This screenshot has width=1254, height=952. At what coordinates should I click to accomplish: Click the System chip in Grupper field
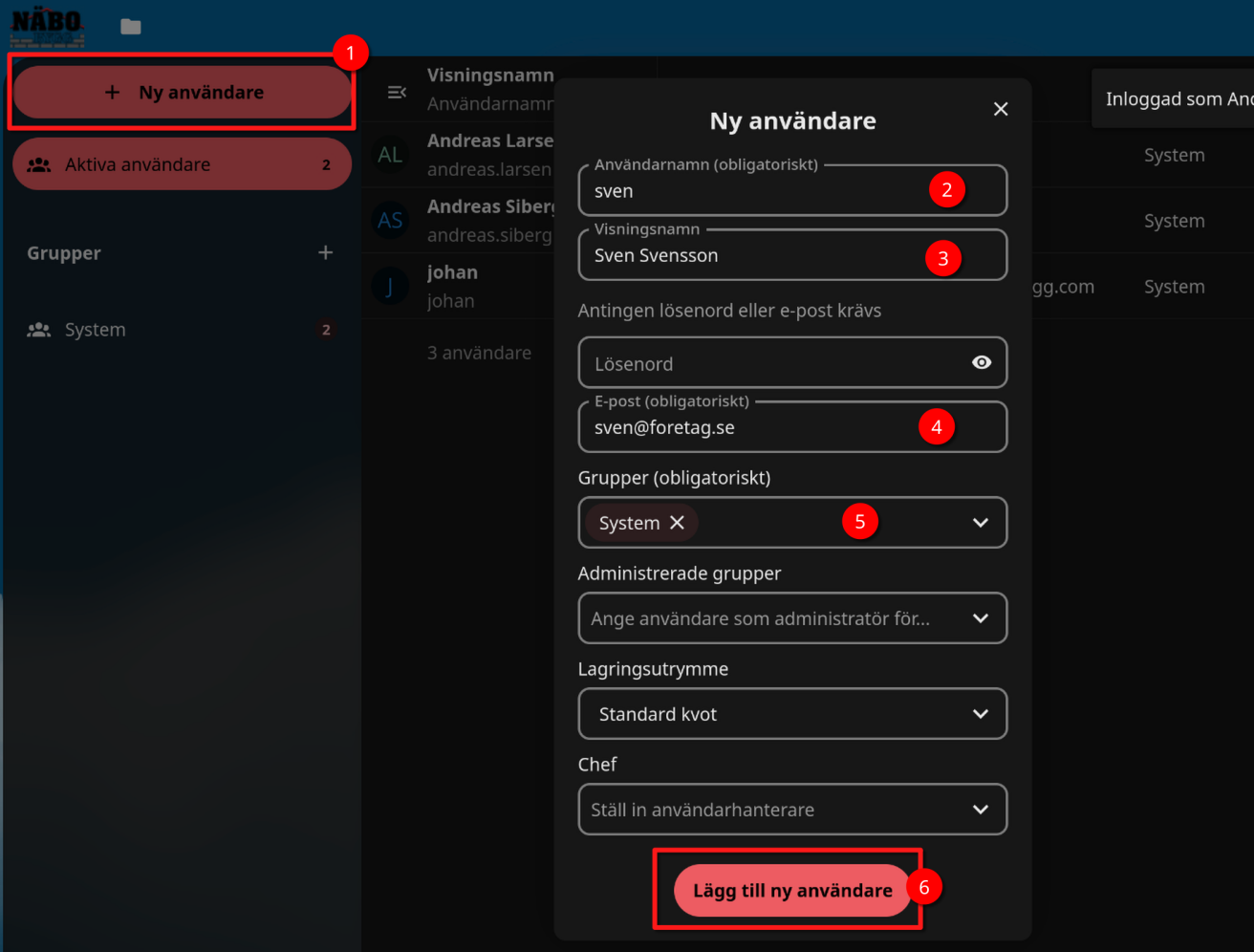(x=641, y=523)
